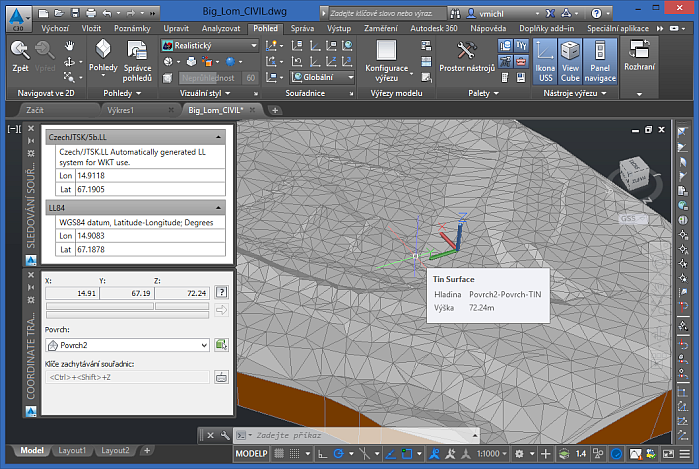Click keyboard icon next to shortcut field
Viewport: 699px width, 469px height.
click(x=221, y=377)
